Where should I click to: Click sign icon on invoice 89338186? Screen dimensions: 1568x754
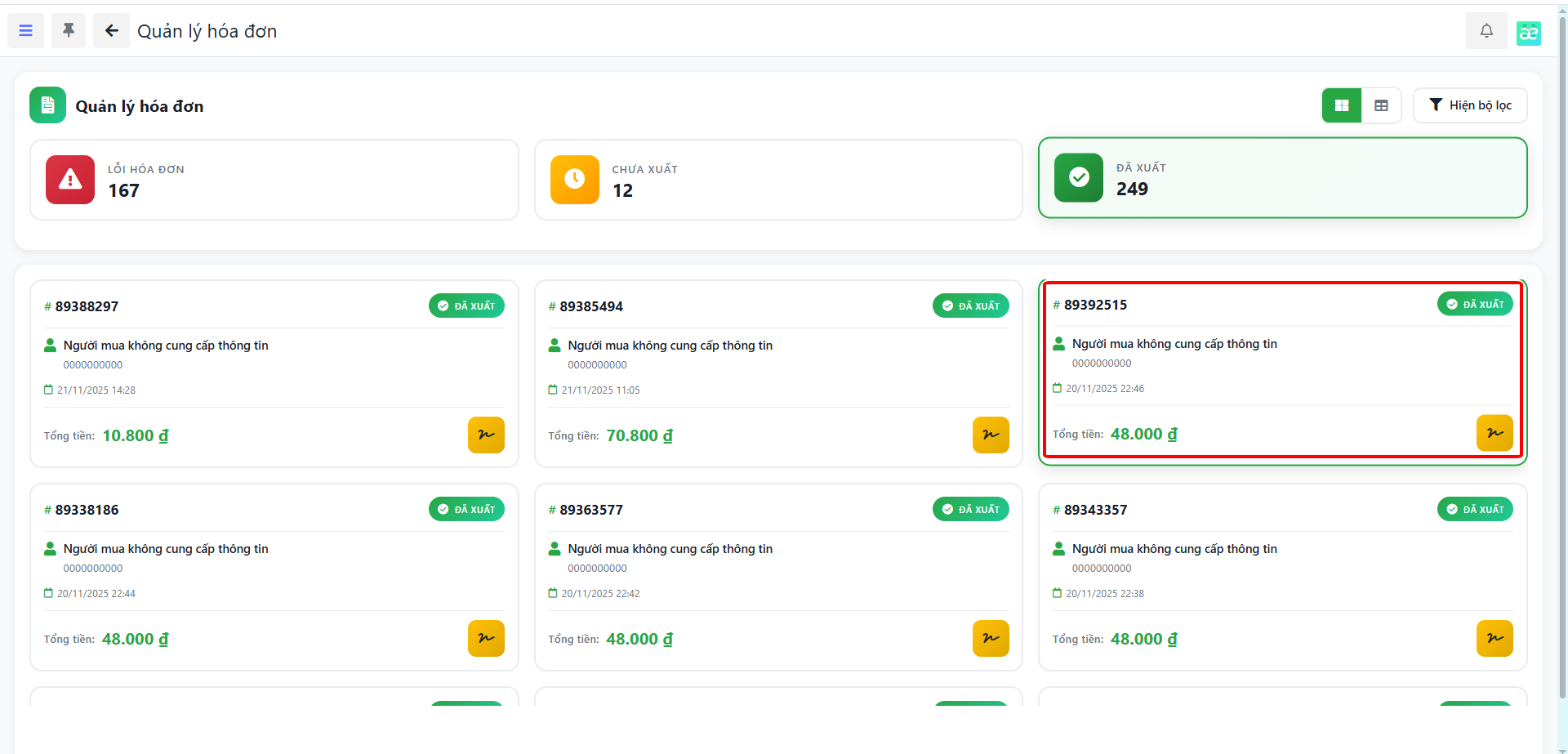coord(486,638)
